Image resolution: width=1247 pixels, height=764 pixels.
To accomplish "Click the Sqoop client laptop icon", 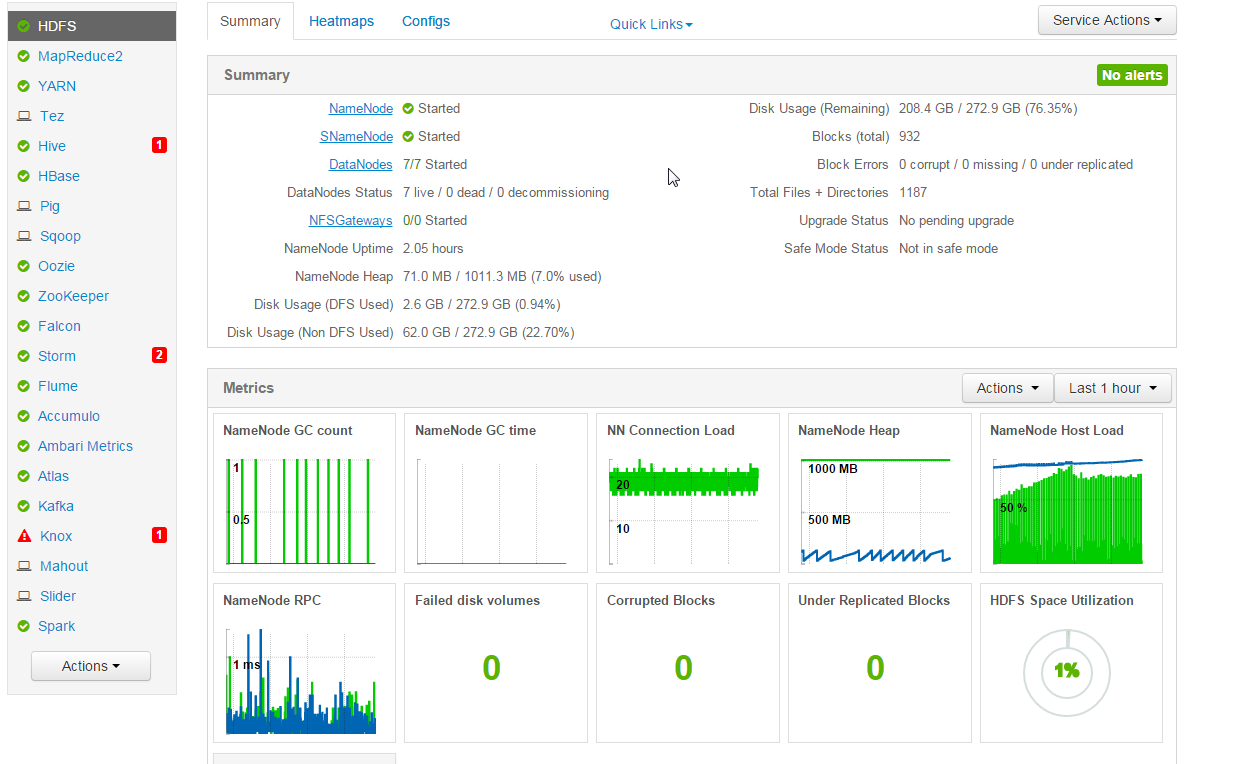I will (x=24, y=236).
